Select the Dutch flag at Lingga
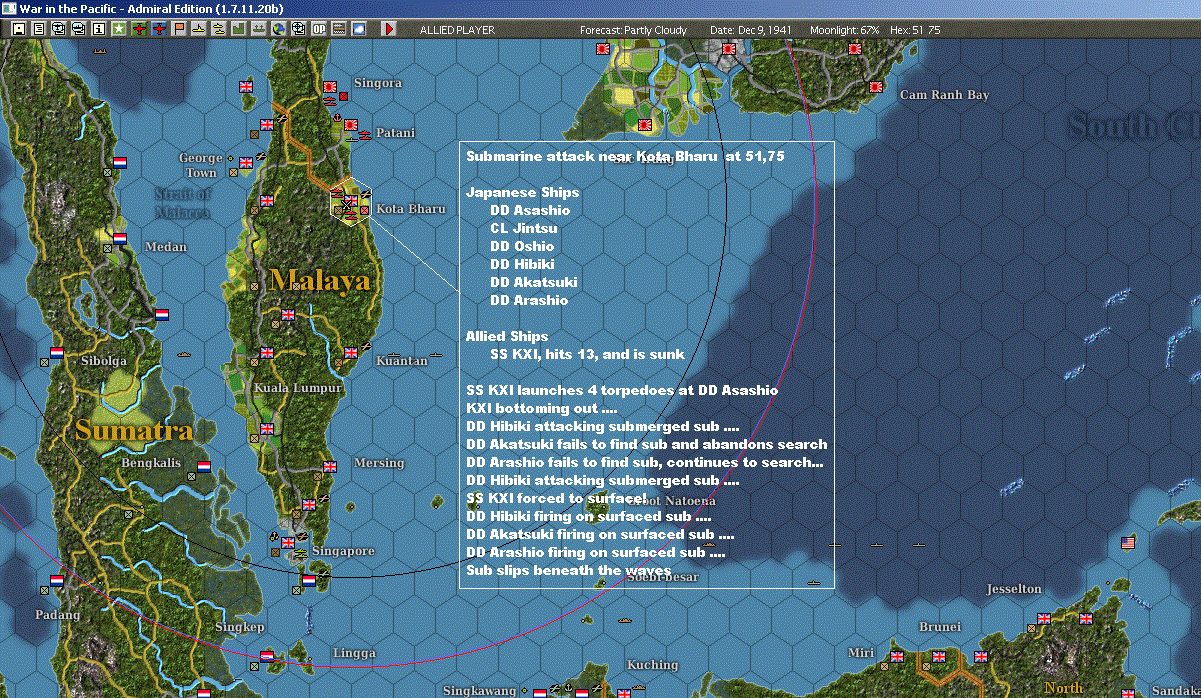1201x698 pixels. coord(266,656)
